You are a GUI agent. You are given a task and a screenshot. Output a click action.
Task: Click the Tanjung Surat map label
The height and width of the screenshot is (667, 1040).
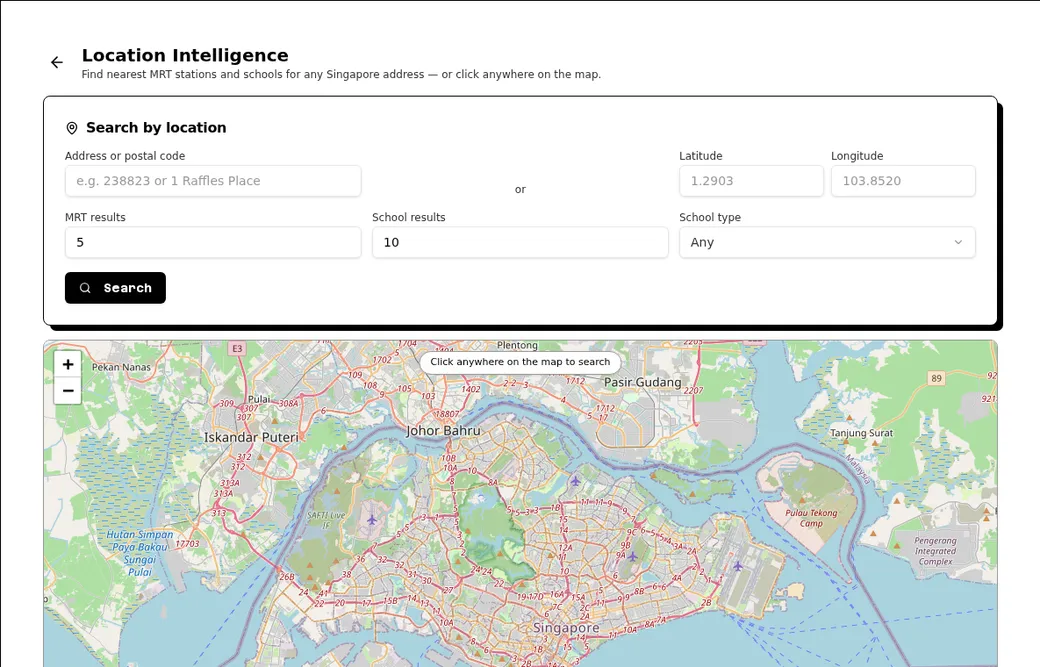(862, 433)
